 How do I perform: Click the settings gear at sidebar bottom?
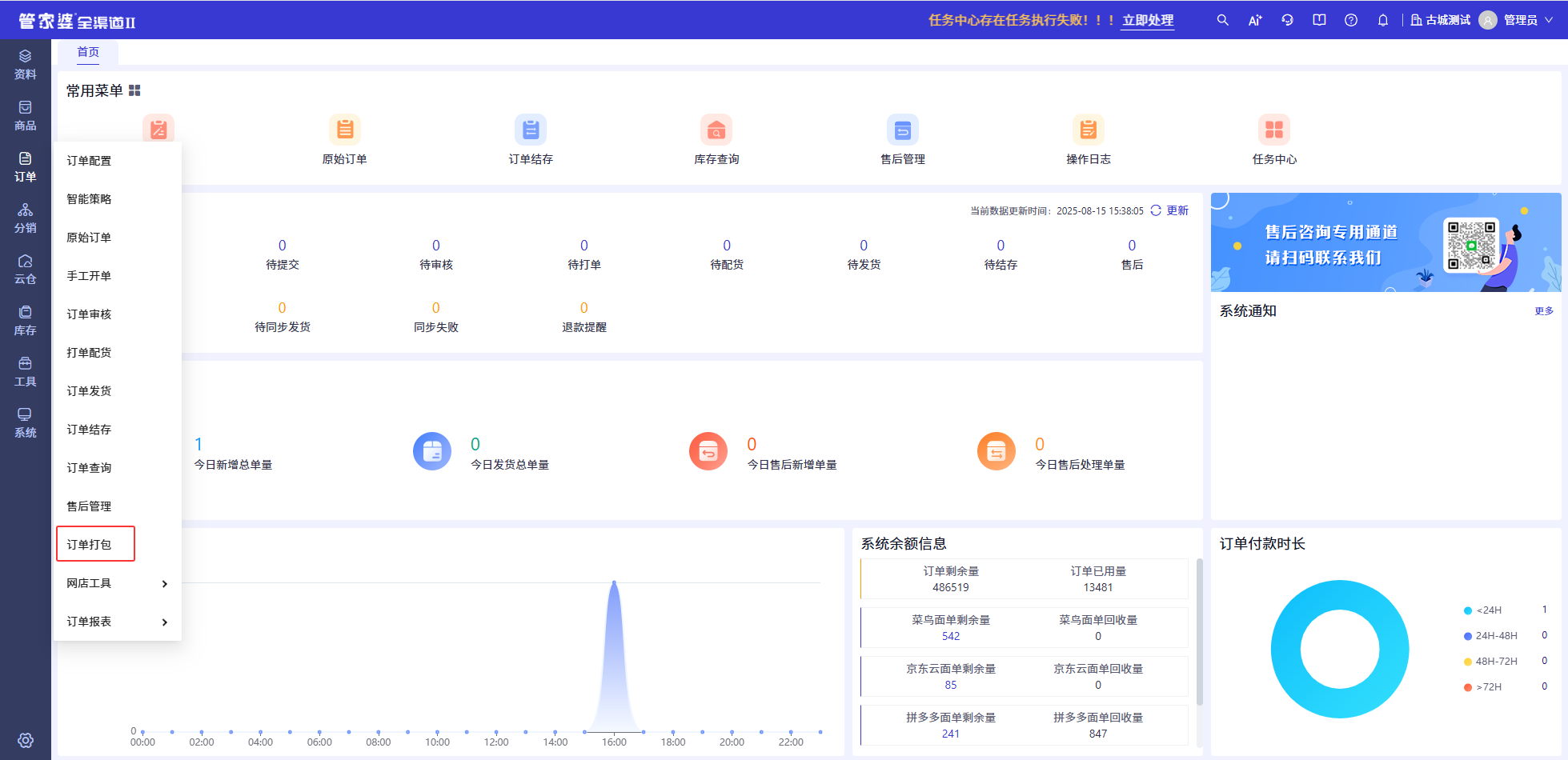pos(26,740)
